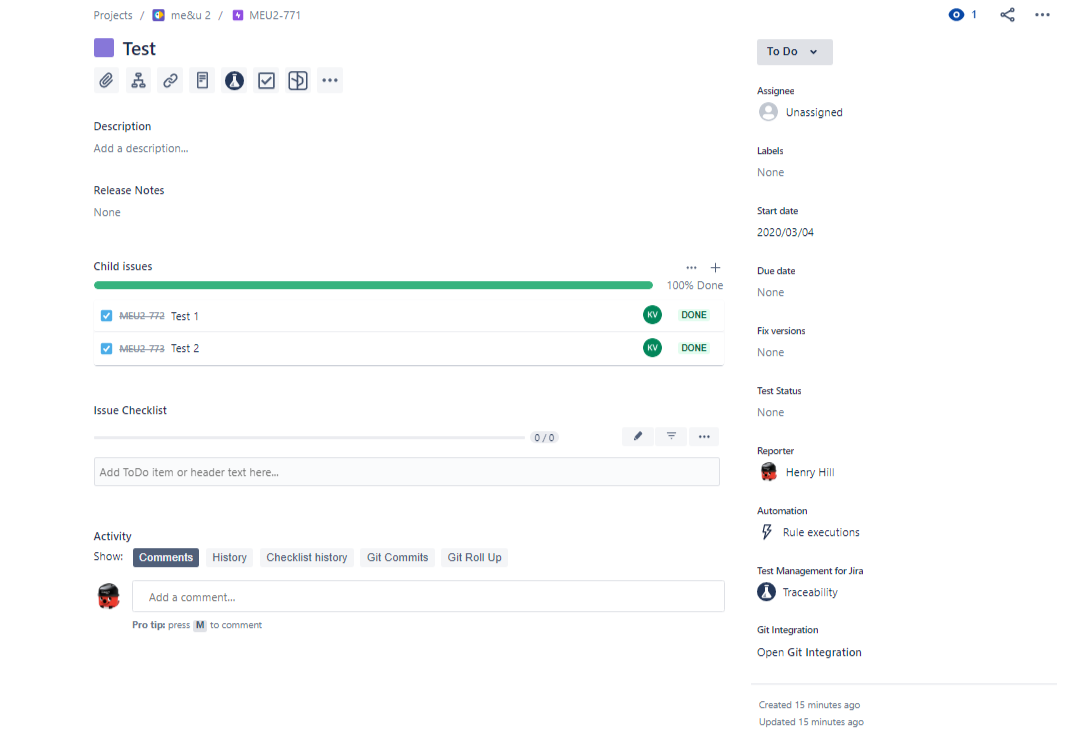The image size is (1072, 756).
Task: Open the Test Management flask icon in toolbar
Action: [234, 81]
